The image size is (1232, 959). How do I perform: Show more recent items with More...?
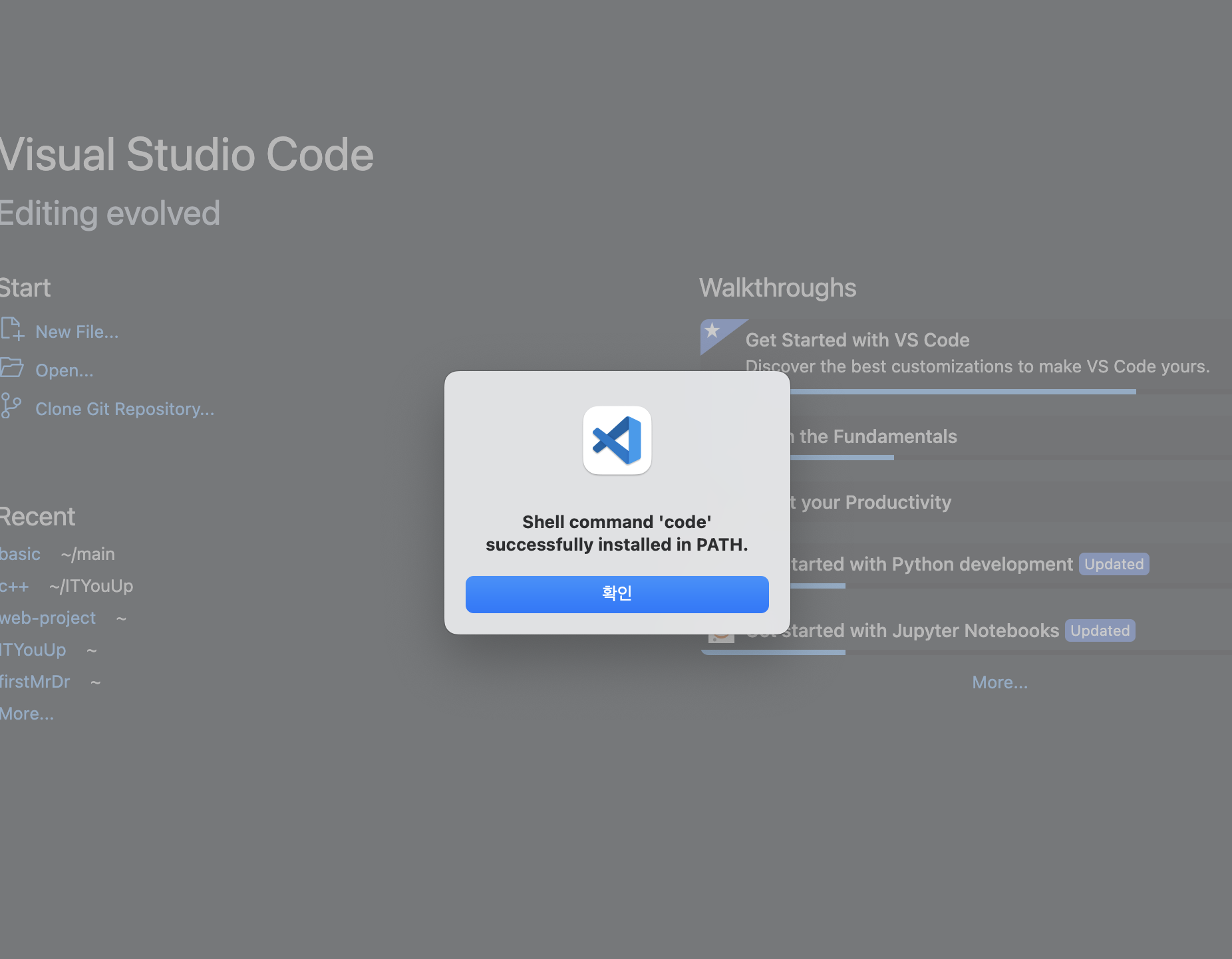pos(27,714)
